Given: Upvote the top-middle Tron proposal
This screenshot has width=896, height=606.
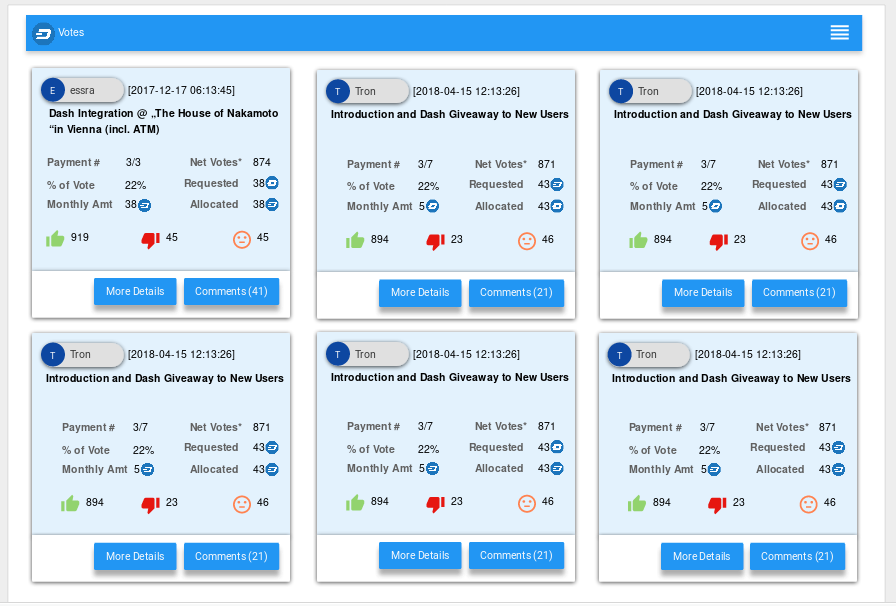Looking at the screenshot, I should [x=355, y=240].
